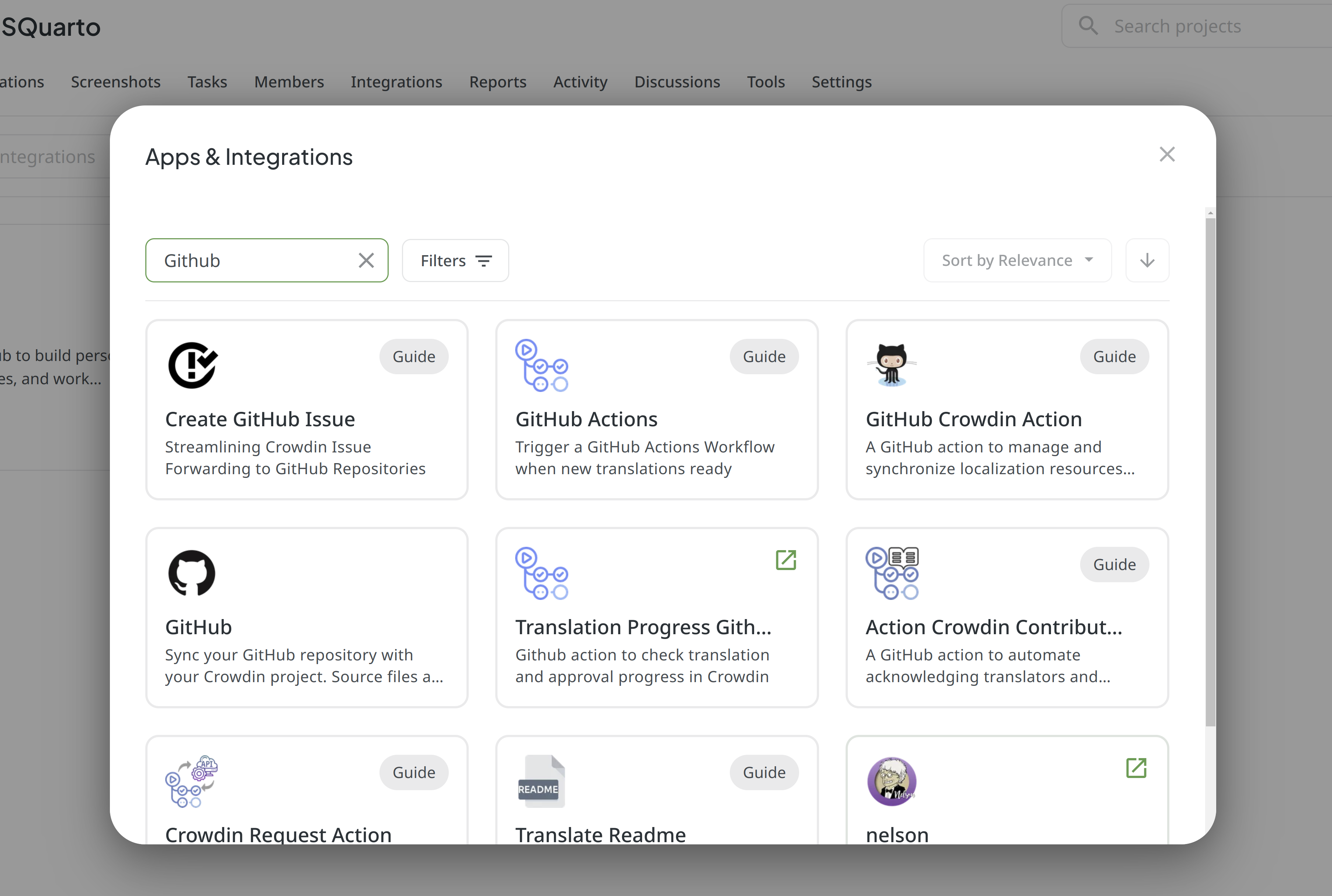The height and width of the screenshot is (896, 1332).
Task: Click the Search projects field
Action: pyautogui.click(x=1197, y=26)
